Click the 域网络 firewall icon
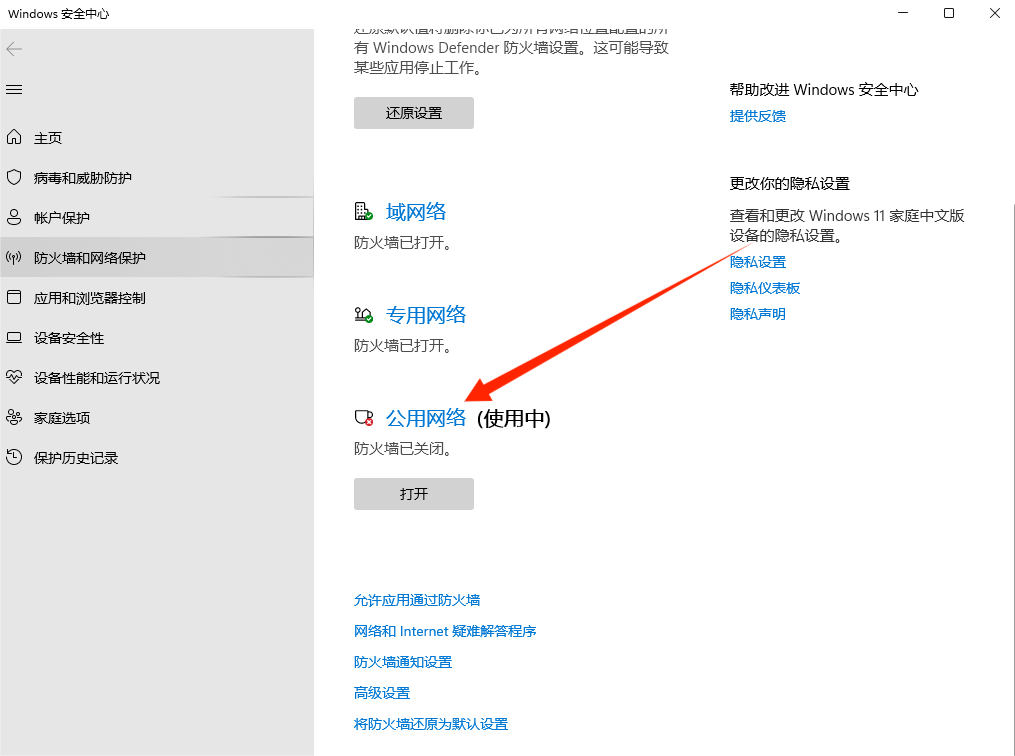 pyautogui.click(x=363, y=211)
